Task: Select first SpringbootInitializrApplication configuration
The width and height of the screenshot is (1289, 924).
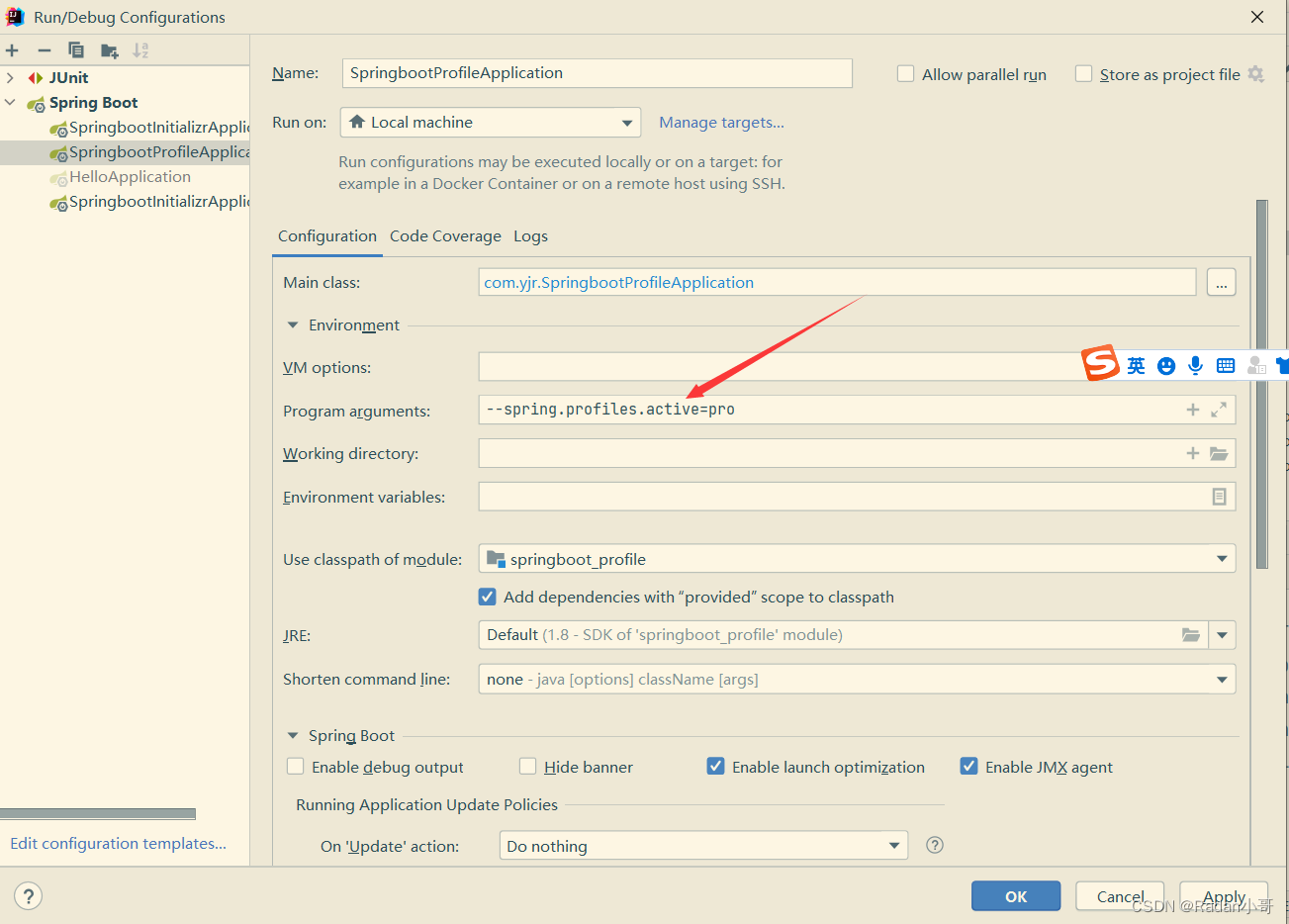Action: pos(125,128)
